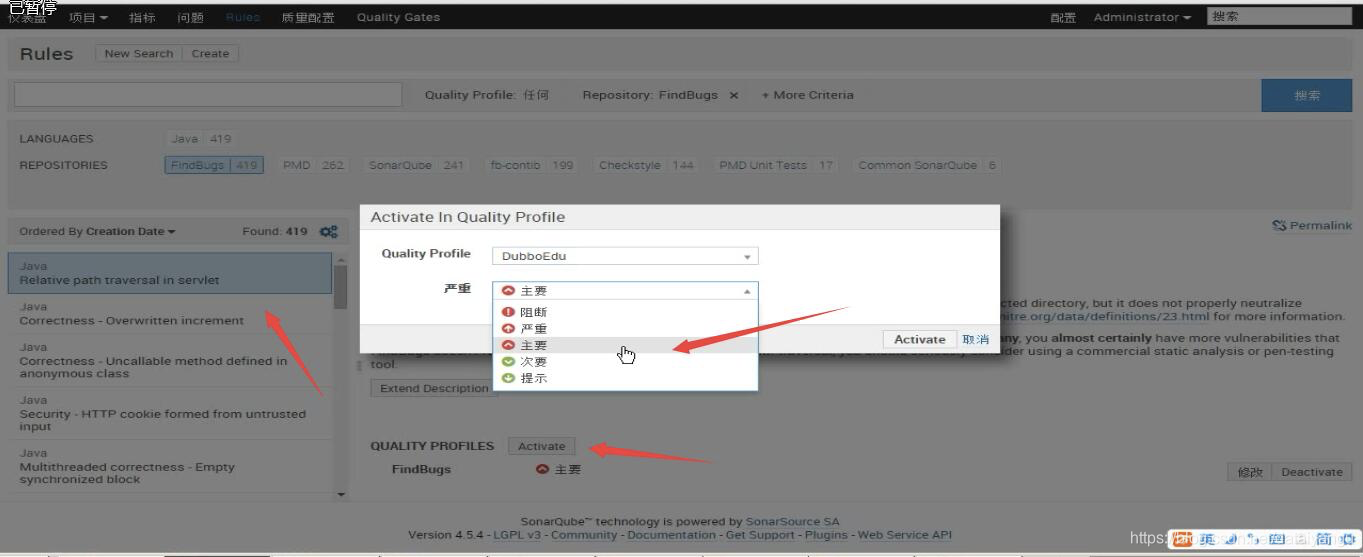Remove the Repository FindBugs filter with ×

[733, 95]
